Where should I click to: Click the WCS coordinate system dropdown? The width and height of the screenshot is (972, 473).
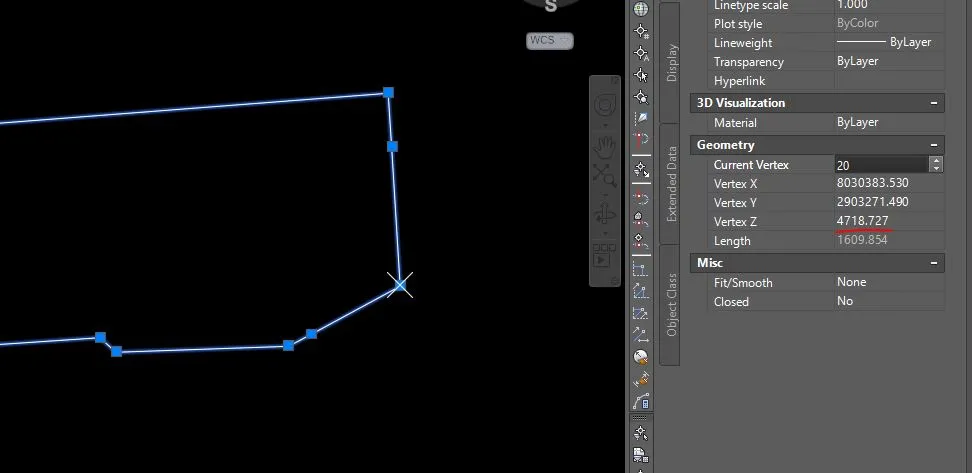[x=550, y=40]
